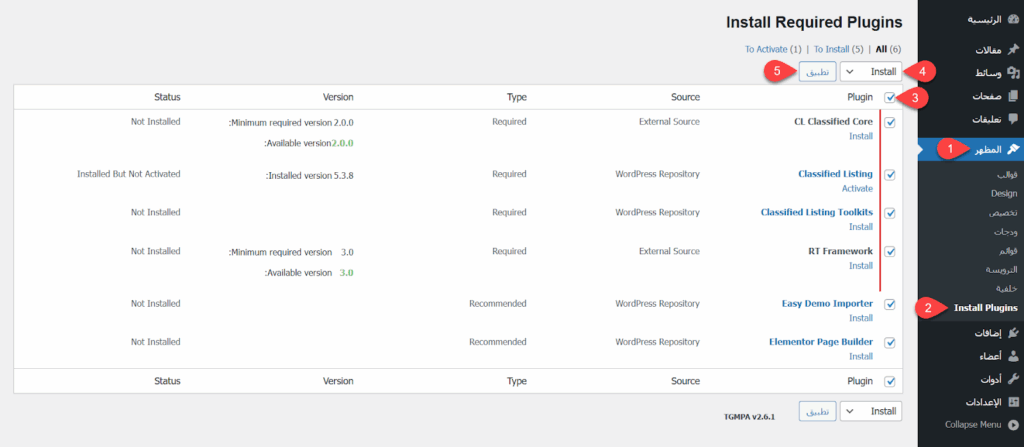Open the media library icon

1013,73
